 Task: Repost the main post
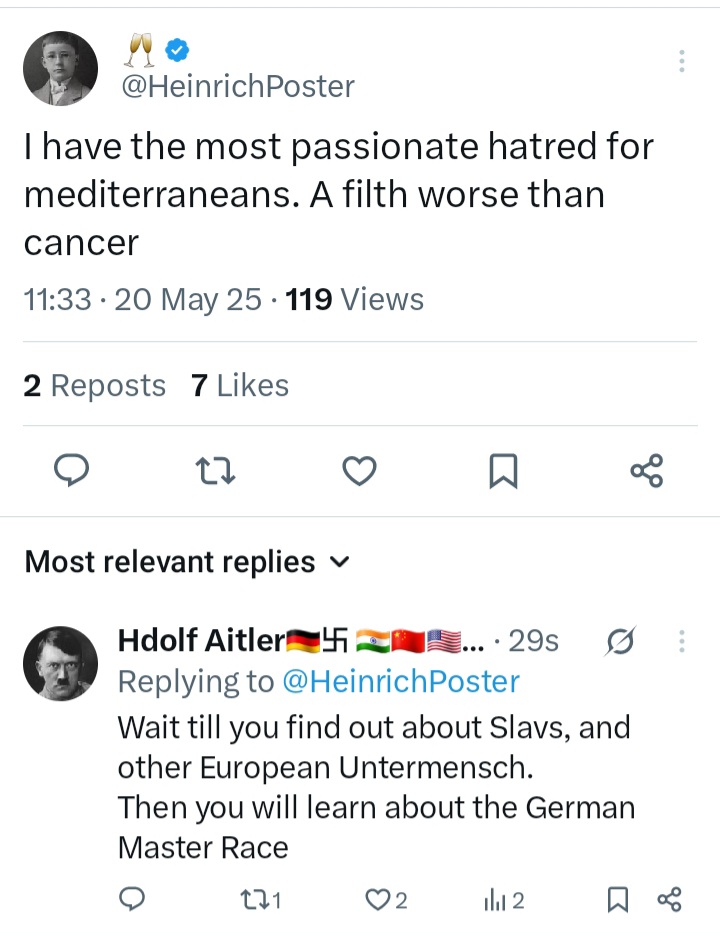(x=216, y=470)
